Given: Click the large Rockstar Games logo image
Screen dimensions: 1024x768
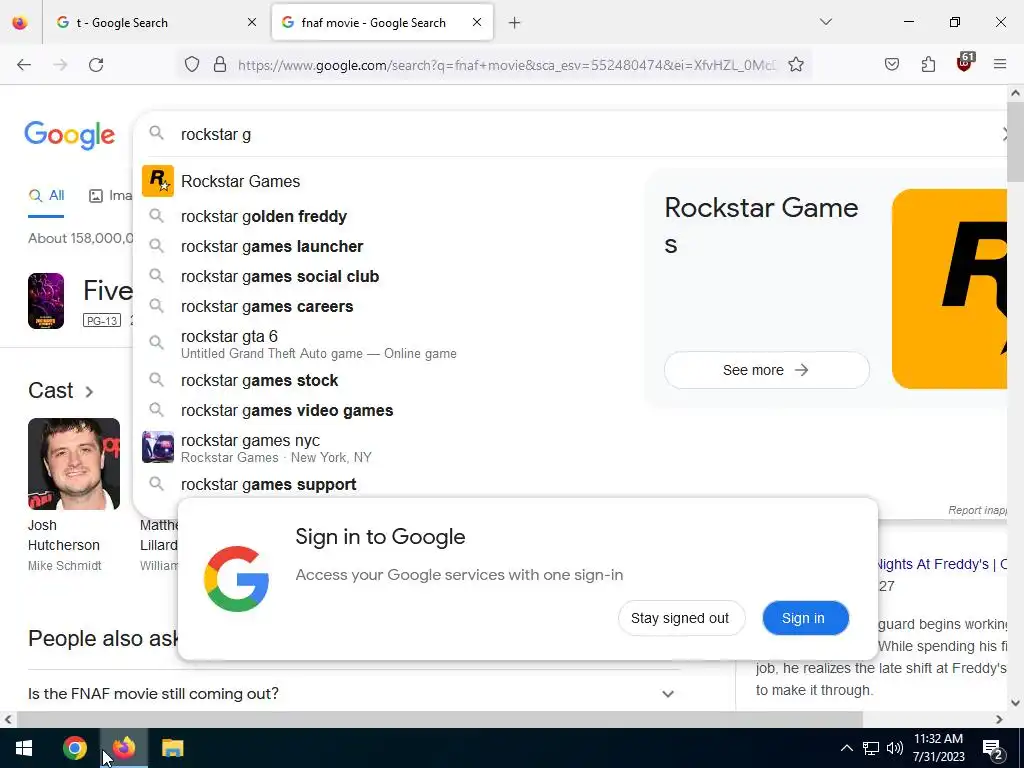Looking at the screenshot, I should (x=950, y=289).
